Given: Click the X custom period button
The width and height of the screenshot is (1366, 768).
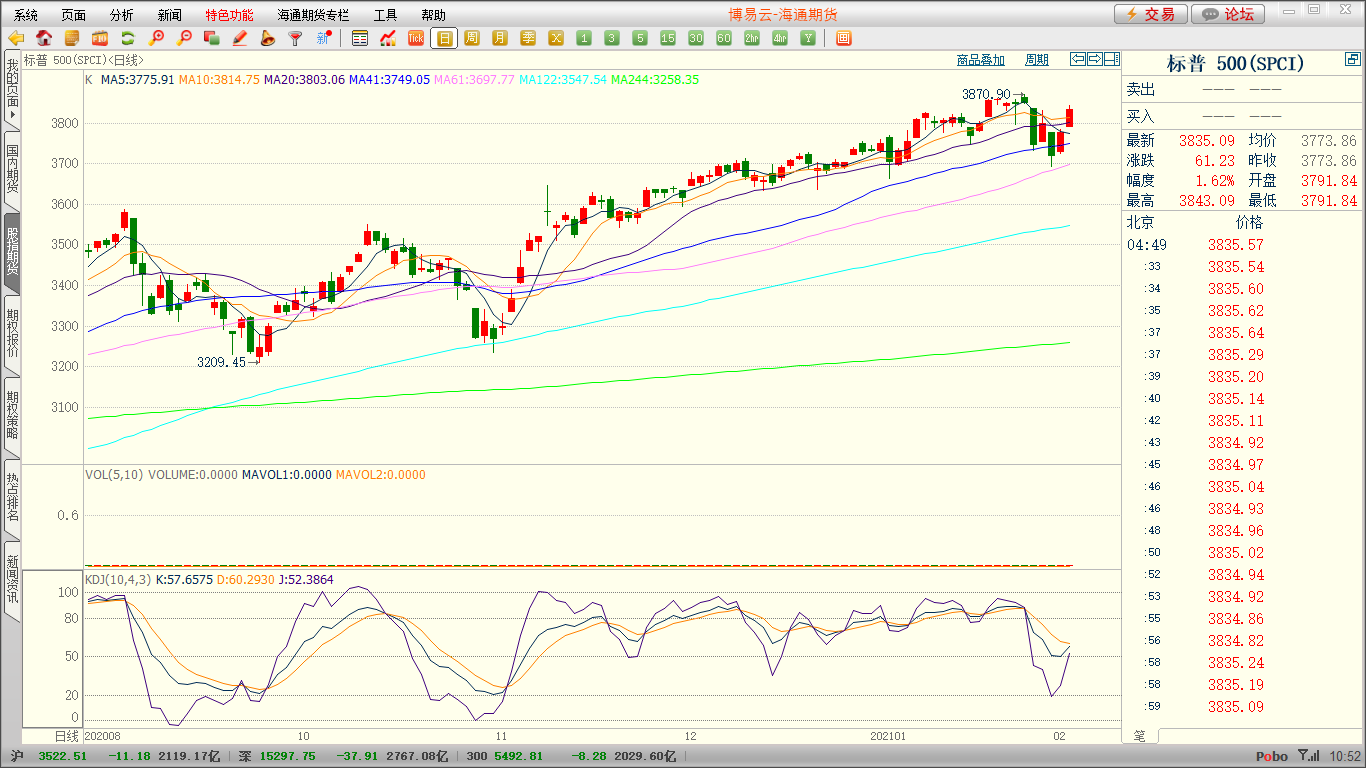Looking at the screenshot, I should (556, 38).
